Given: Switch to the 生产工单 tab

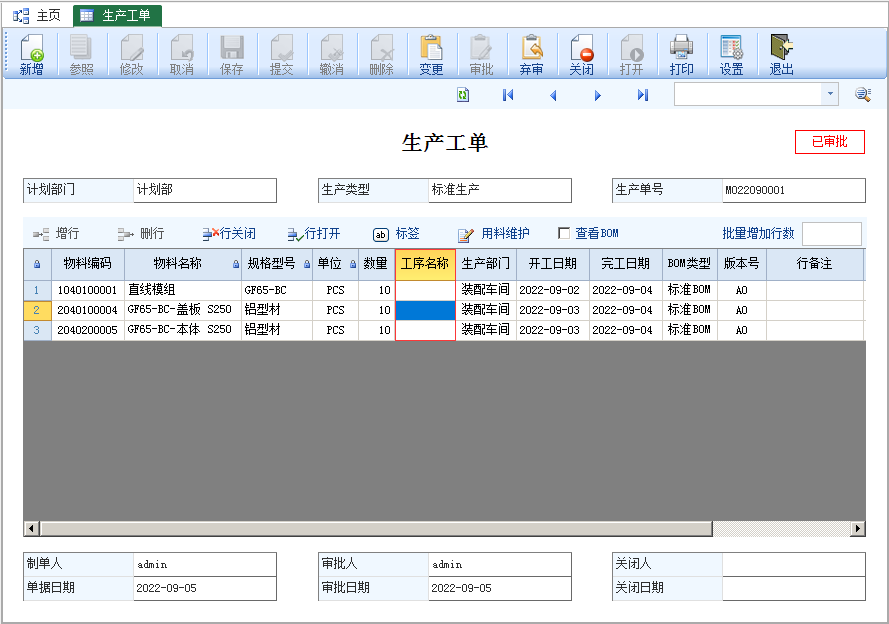Looking at the screenshot, I should click(x=117, y=15).
